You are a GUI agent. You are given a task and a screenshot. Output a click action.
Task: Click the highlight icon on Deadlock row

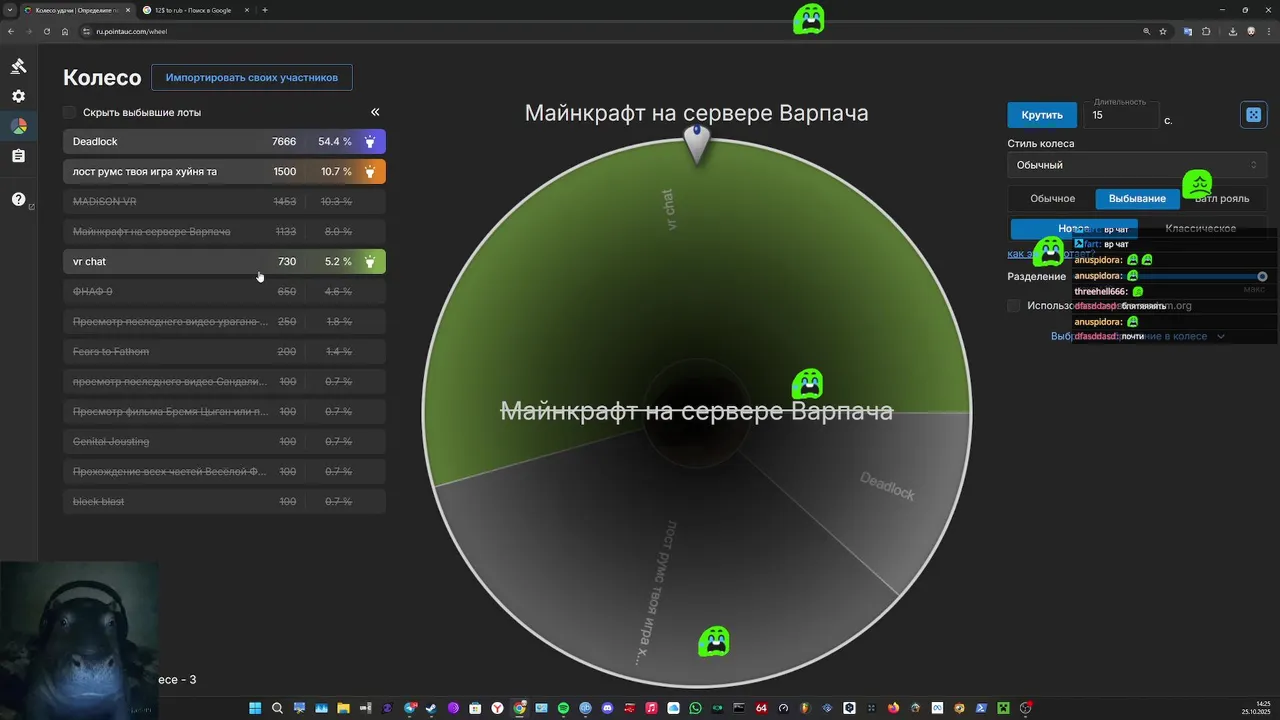(x=370, y=142)
